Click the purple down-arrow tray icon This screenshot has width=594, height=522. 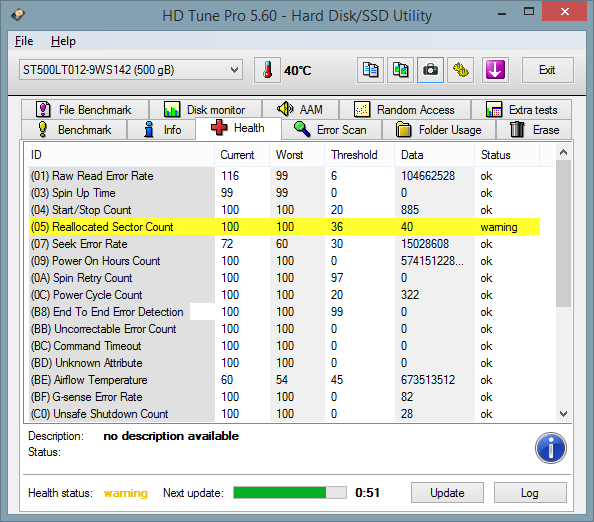tap(495, 70)
